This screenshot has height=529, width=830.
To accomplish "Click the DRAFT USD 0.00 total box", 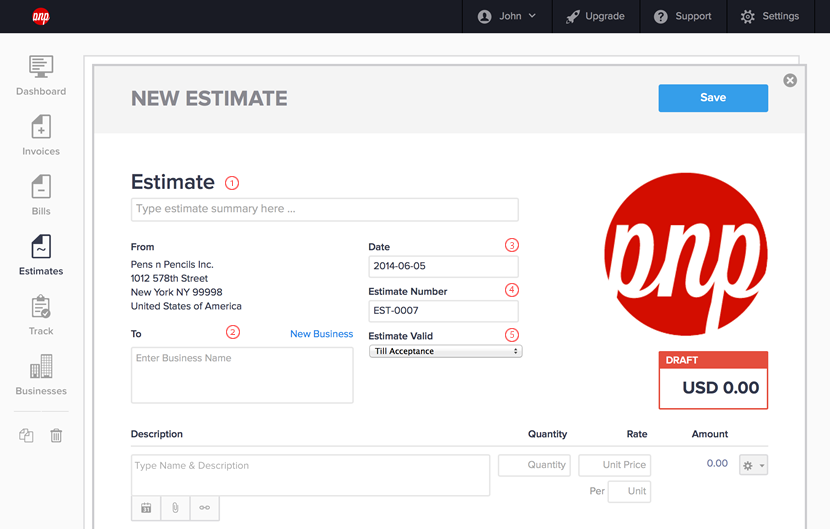I will click(713, 380).
